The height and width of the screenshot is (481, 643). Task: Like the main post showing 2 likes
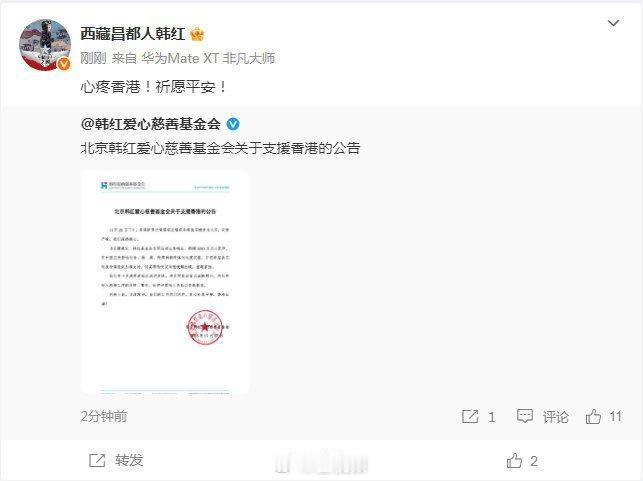(x=514, y=461)
